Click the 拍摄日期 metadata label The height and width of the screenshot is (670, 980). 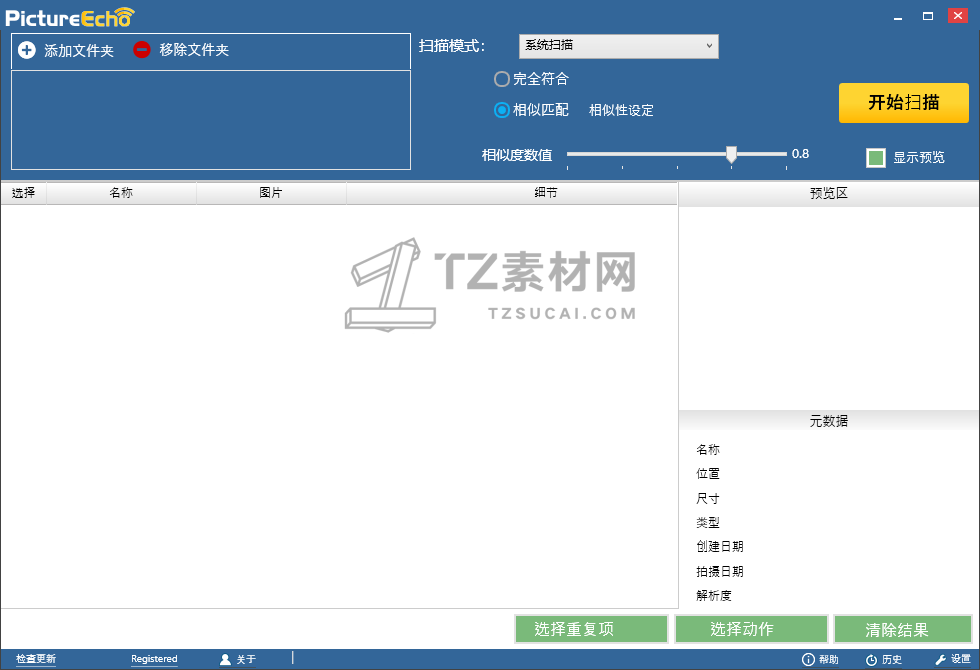[720, 571]
